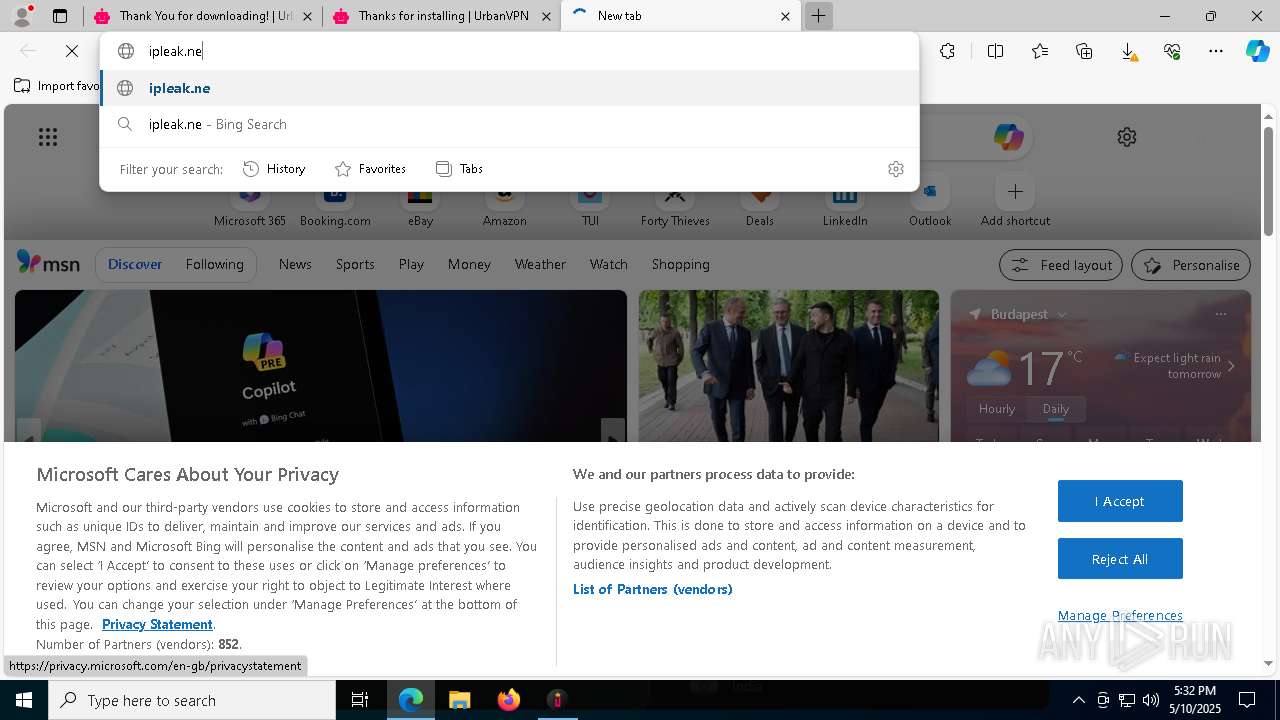Open notification center icon
Image resolution: width=1280 pixels, height=720 pixels.
pyautogui.click(x=1247, y=700)
